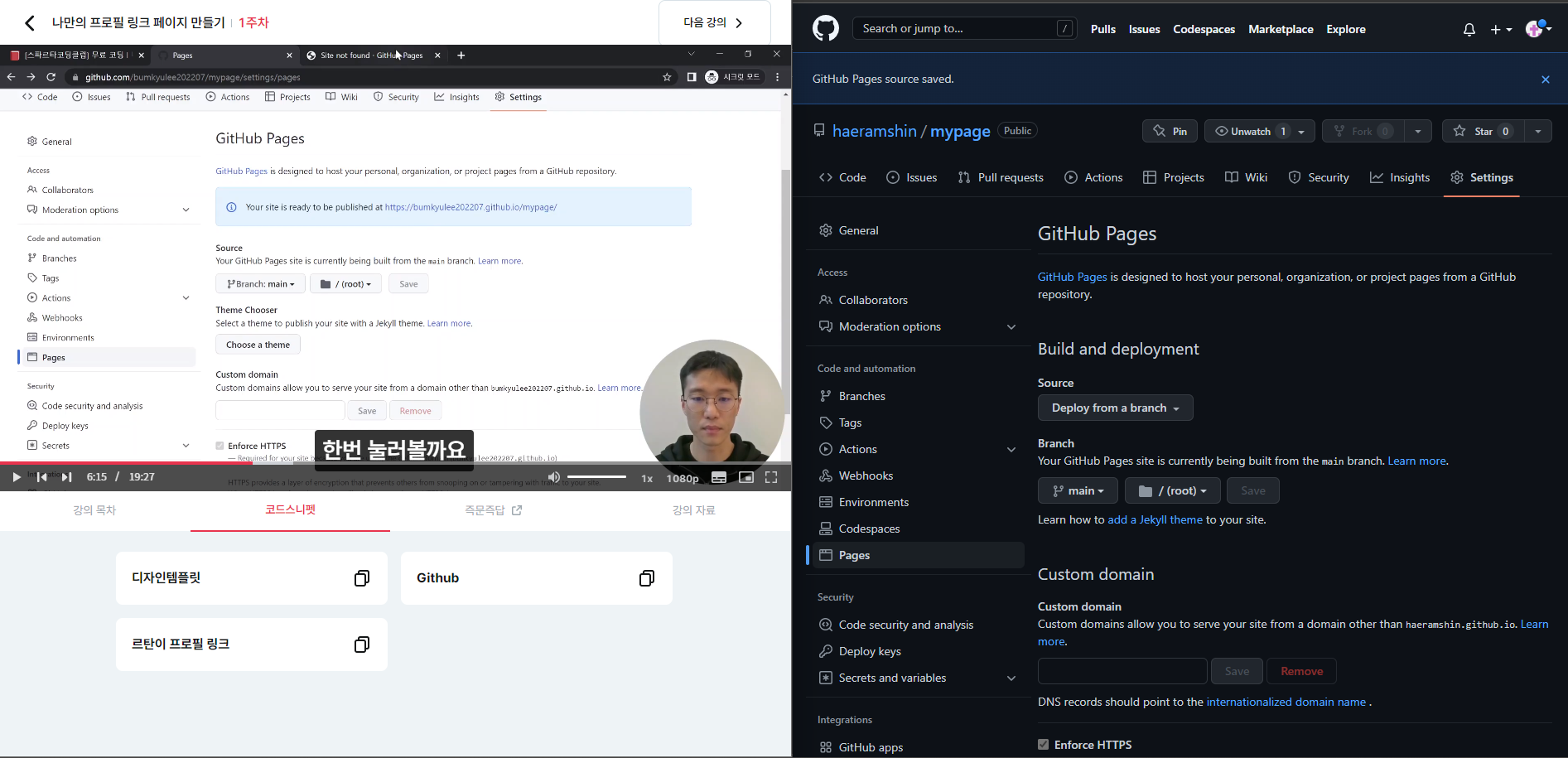Click the custom domain text field in dark window
This screenshot has width=1568, height=758.
[x=1122, y=671]
